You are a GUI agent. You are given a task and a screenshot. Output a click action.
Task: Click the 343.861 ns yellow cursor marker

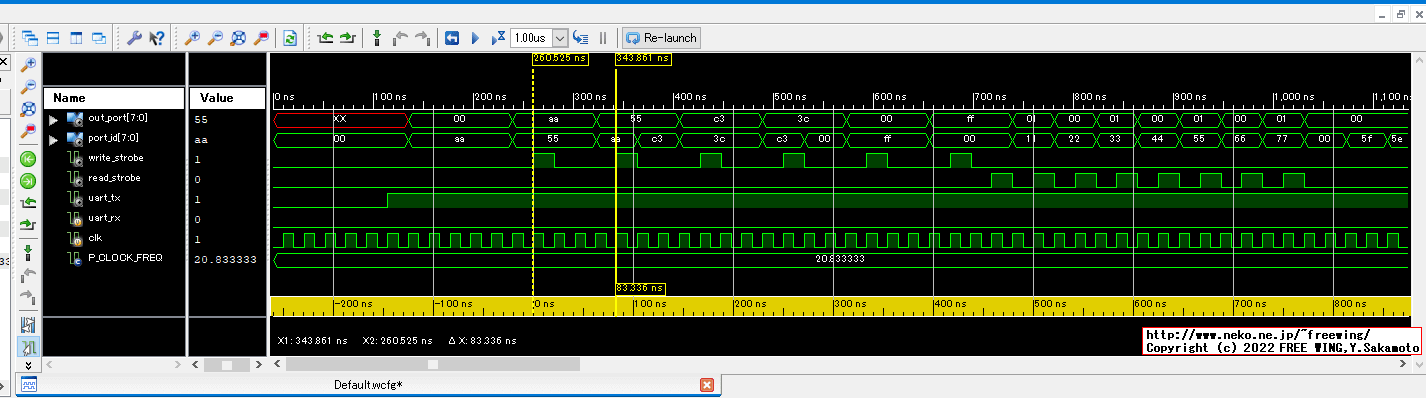pos(642,57)
